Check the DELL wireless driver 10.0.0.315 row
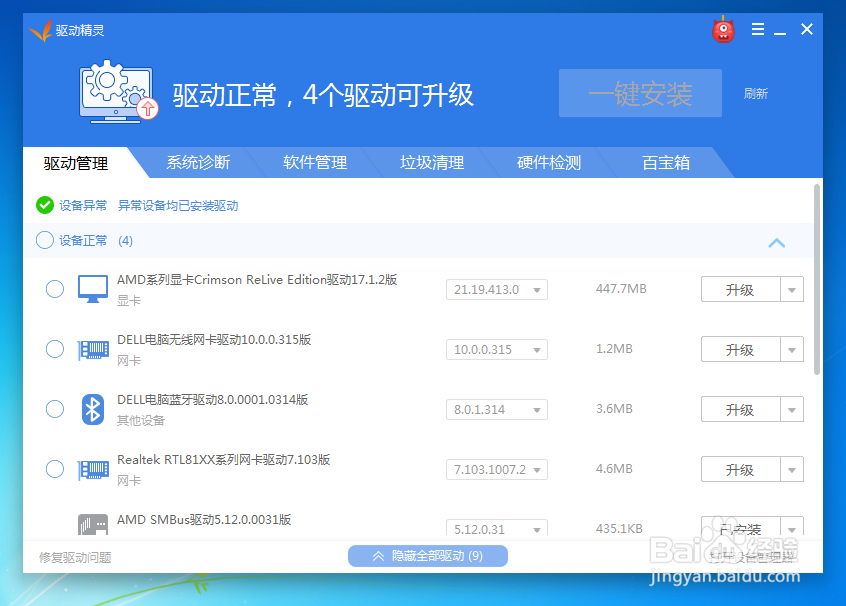The height and width of the screenshot is (606, 846). (54, 349)
